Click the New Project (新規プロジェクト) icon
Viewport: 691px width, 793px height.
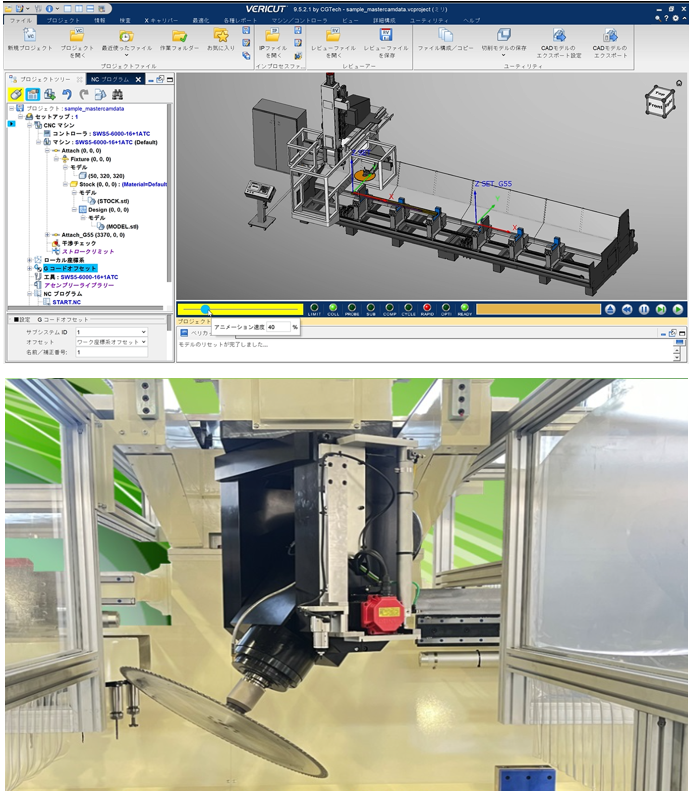coord(30,35)
